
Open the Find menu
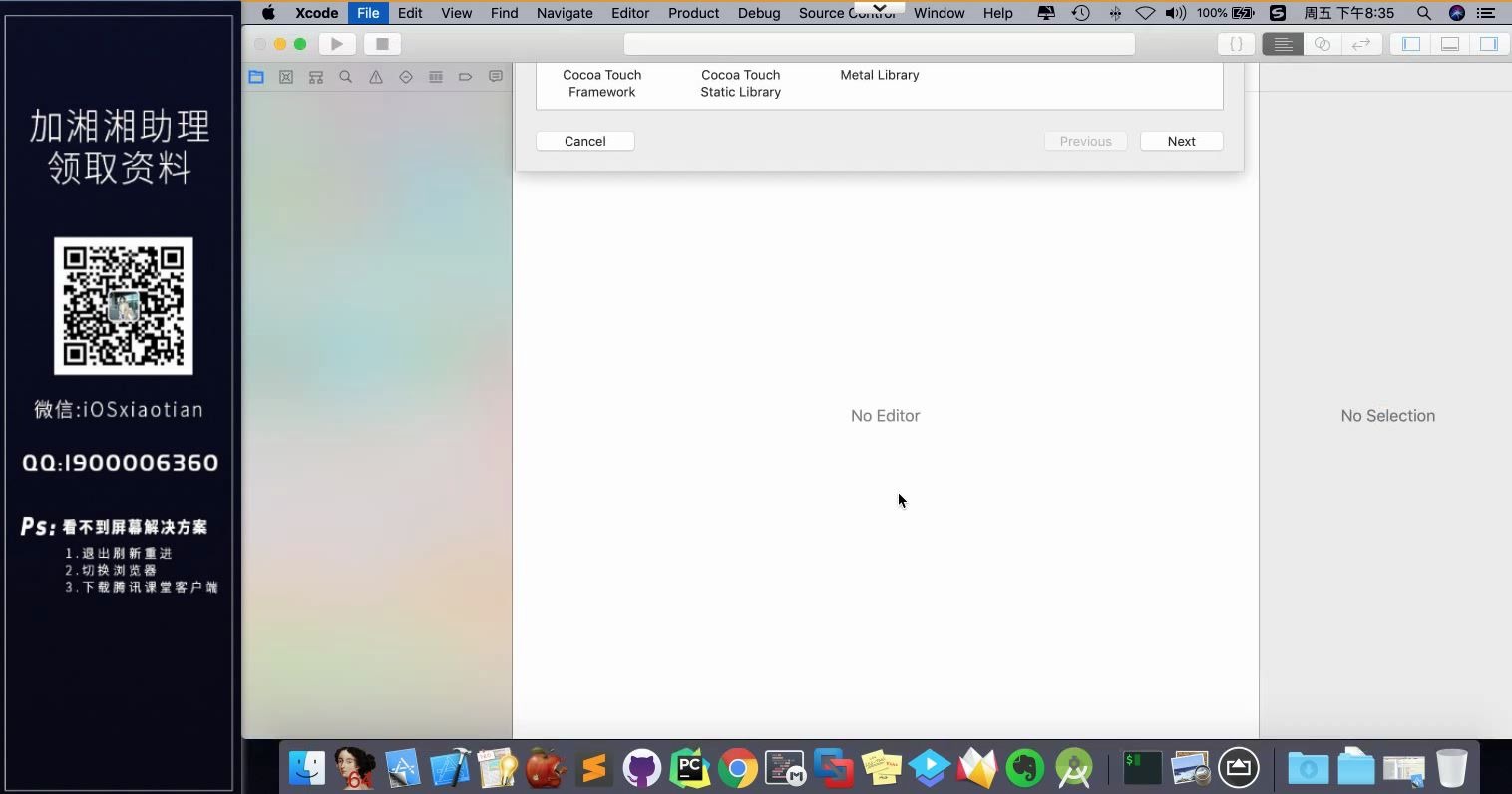505,13
